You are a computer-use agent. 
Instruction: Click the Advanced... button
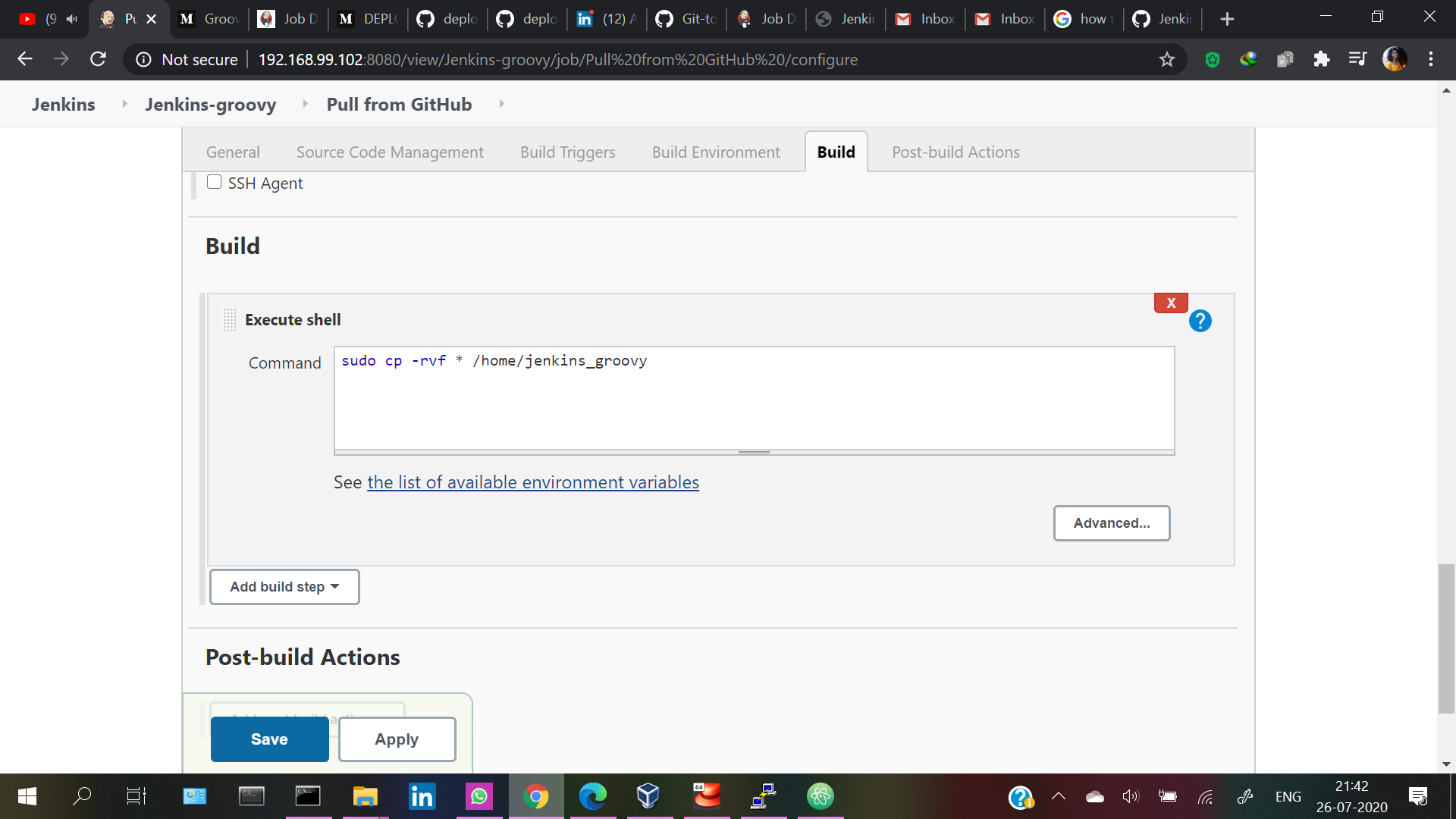click(1111, 523)
